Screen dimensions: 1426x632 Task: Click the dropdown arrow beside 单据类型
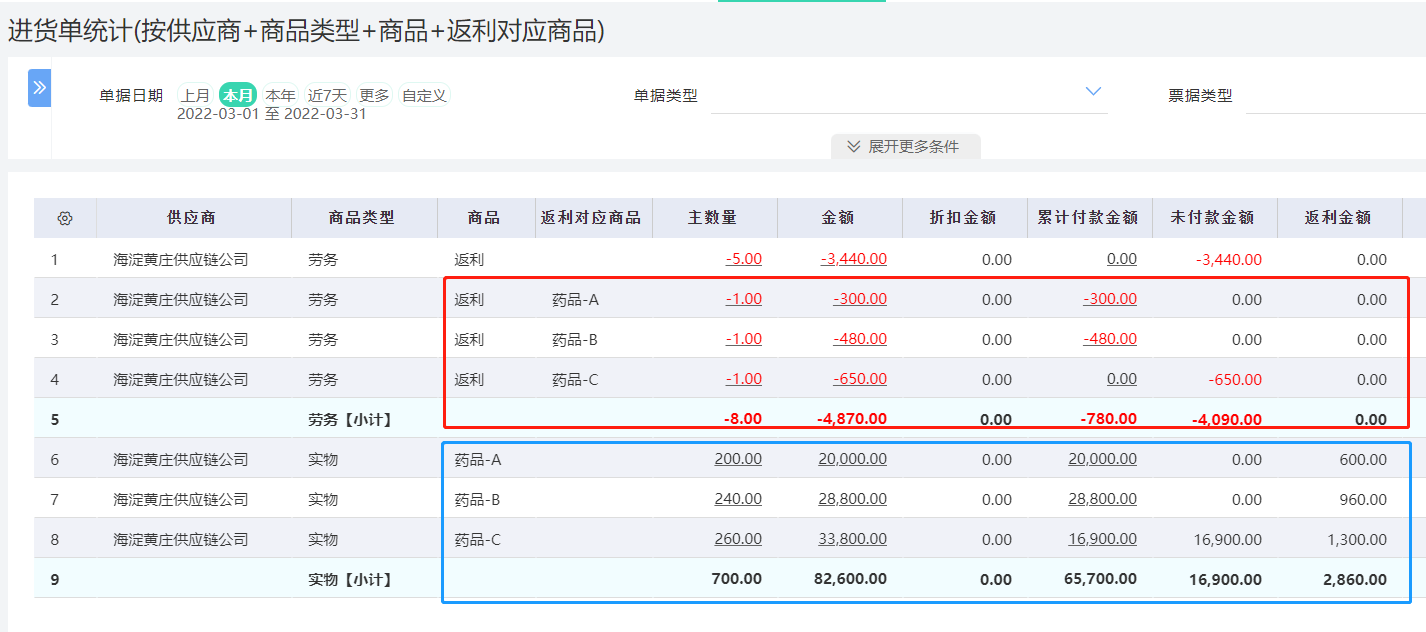(x=1091, y=90)
